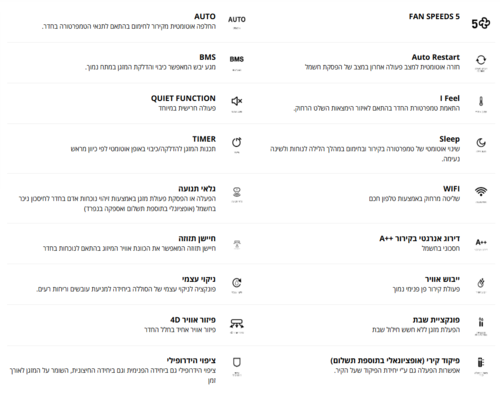
Task: Click the self-cleaning icon
Action: click(x=237, y=283)
